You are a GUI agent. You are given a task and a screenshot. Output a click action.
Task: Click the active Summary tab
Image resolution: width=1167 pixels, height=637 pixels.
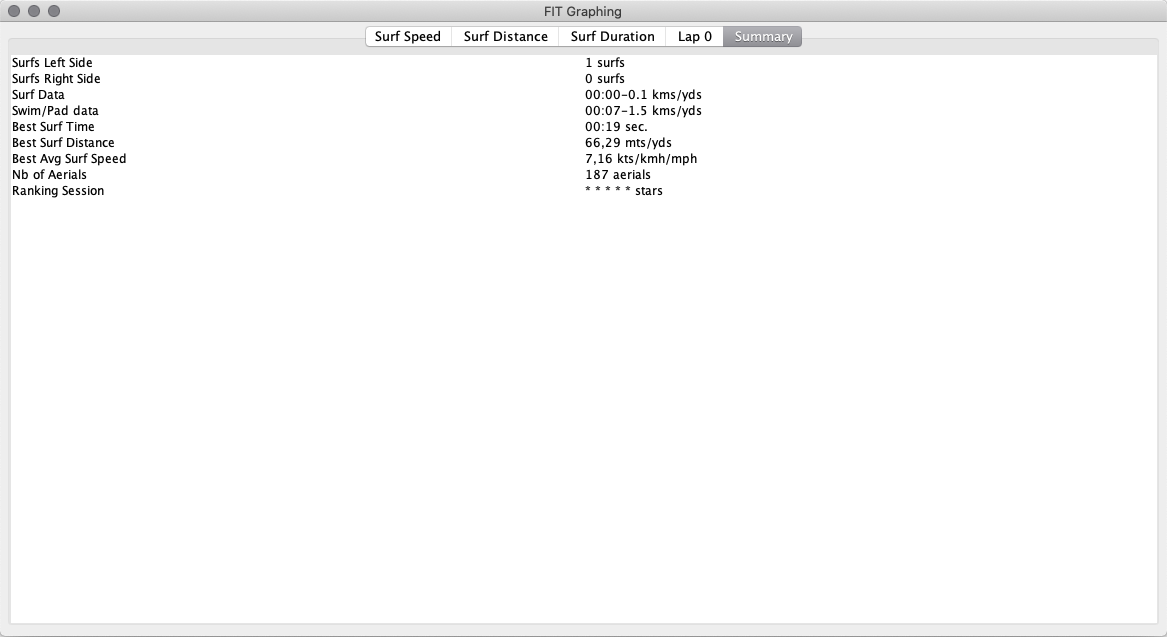coord(763,36)
